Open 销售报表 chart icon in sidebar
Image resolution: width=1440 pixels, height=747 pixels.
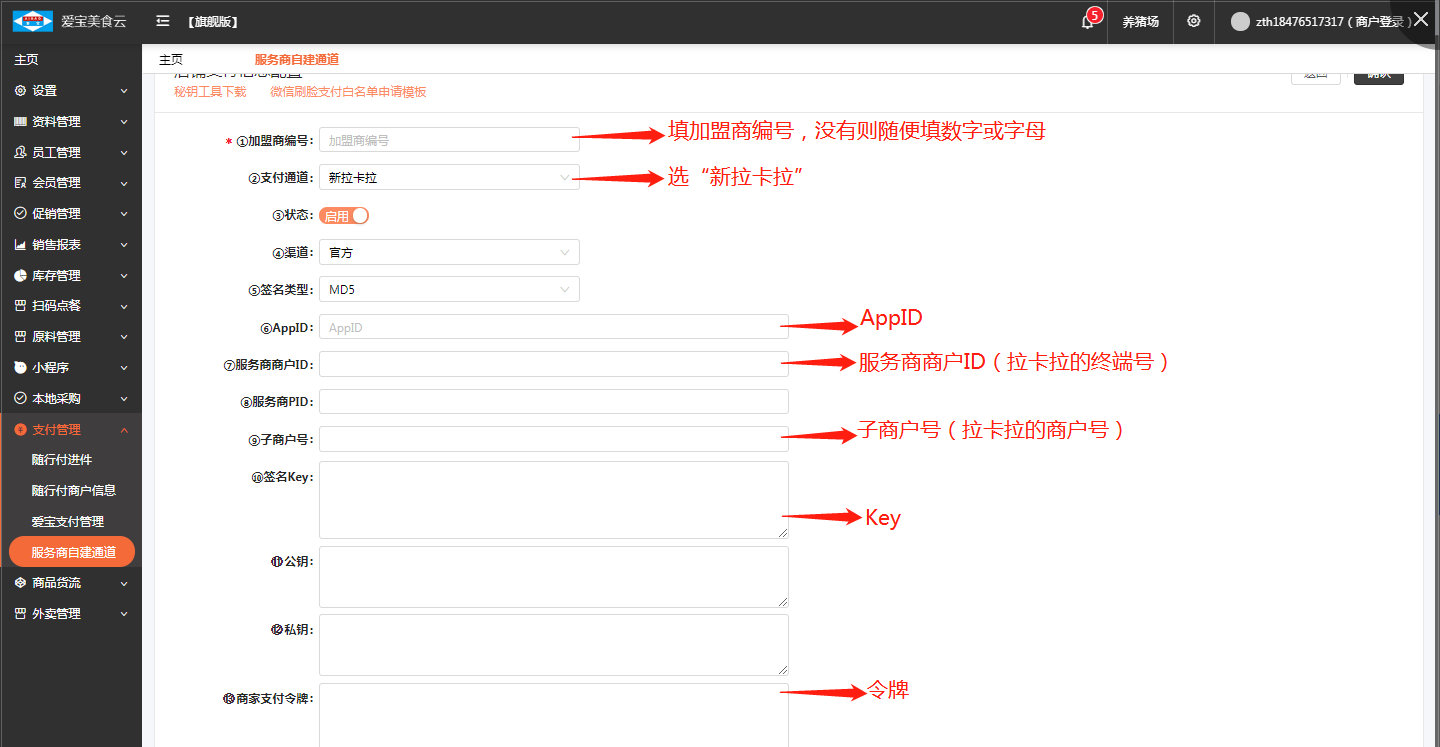[x=20, y=245]
